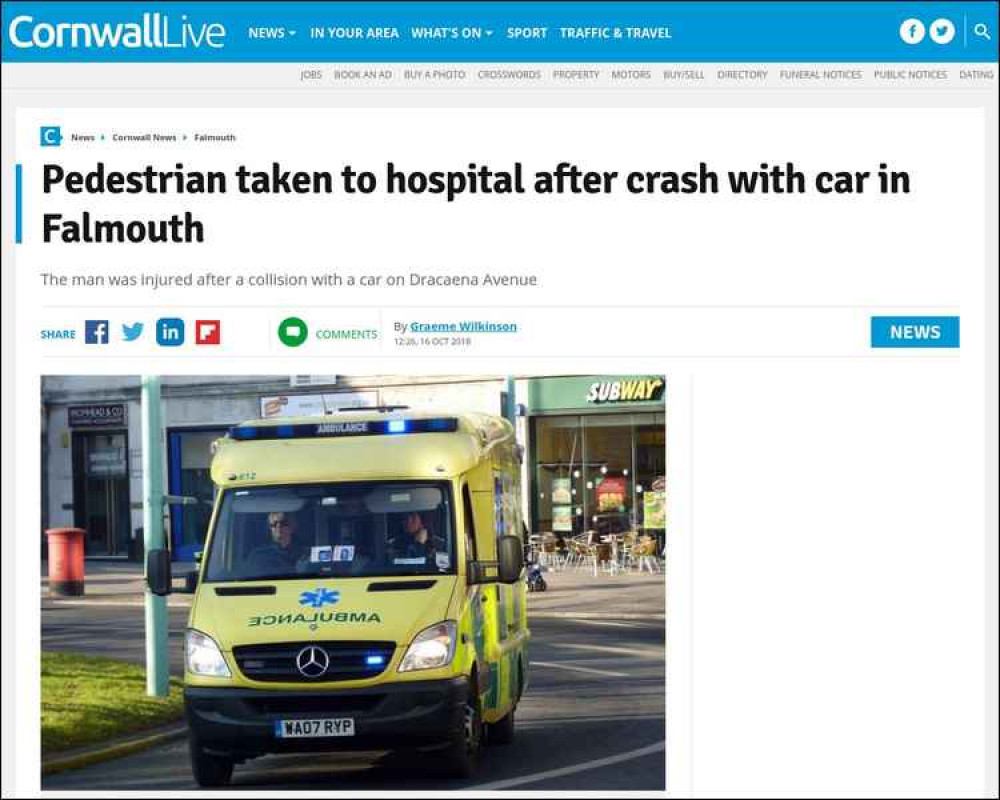Share article via Twitter bird icon

click(133, 332)
